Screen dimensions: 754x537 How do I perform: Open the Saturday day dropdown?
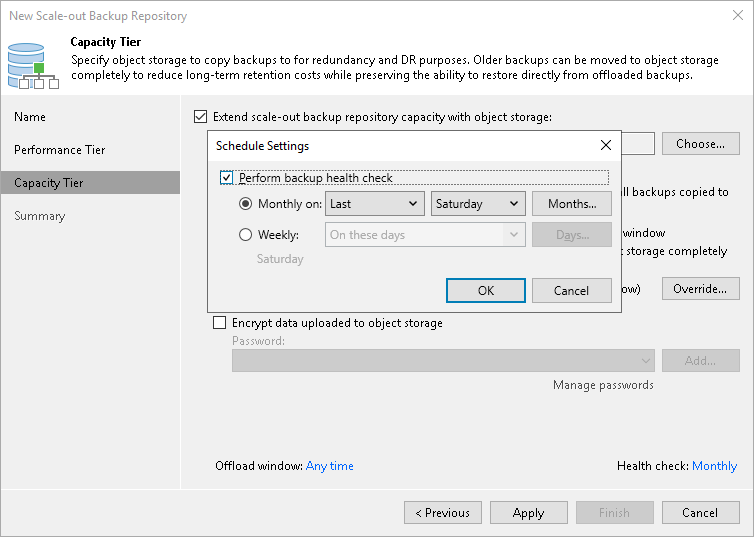point(478,204)
